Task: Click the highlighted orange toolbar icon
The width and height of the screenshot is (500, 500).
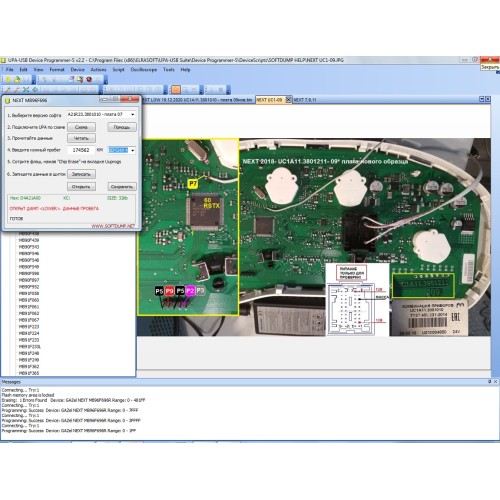Action: coord(176,89)
